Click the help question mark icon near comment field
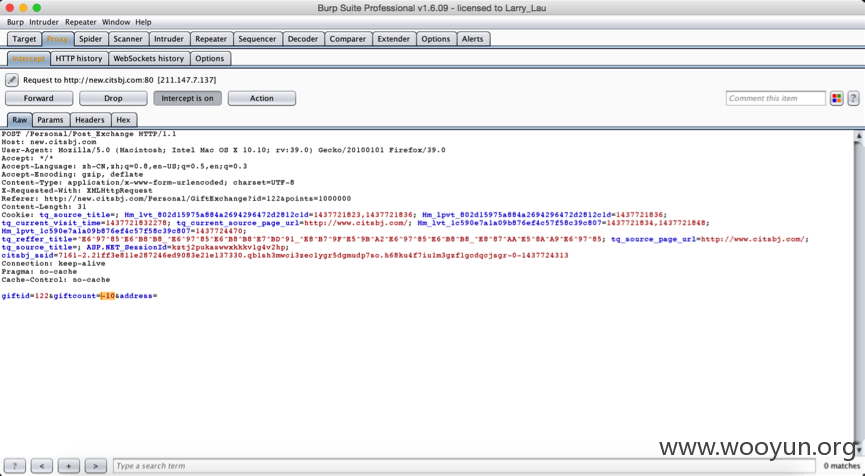 coord(853,98)
